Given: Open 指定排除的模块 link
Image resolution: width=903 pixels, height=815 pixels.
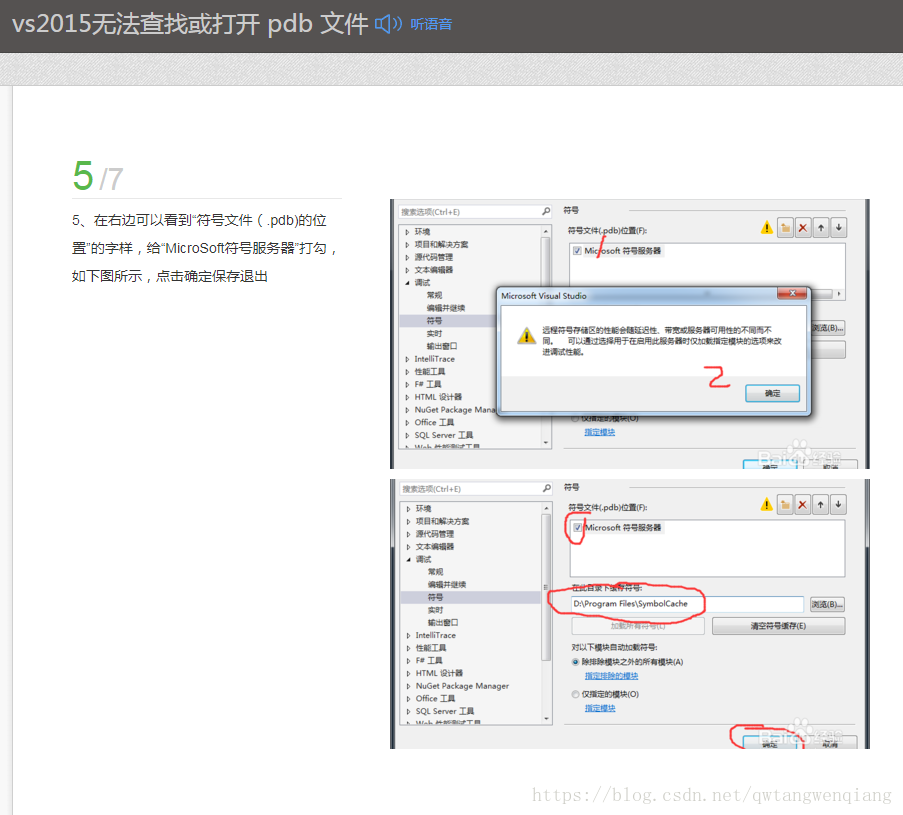Looking at the screenshot, I should 612,676.
